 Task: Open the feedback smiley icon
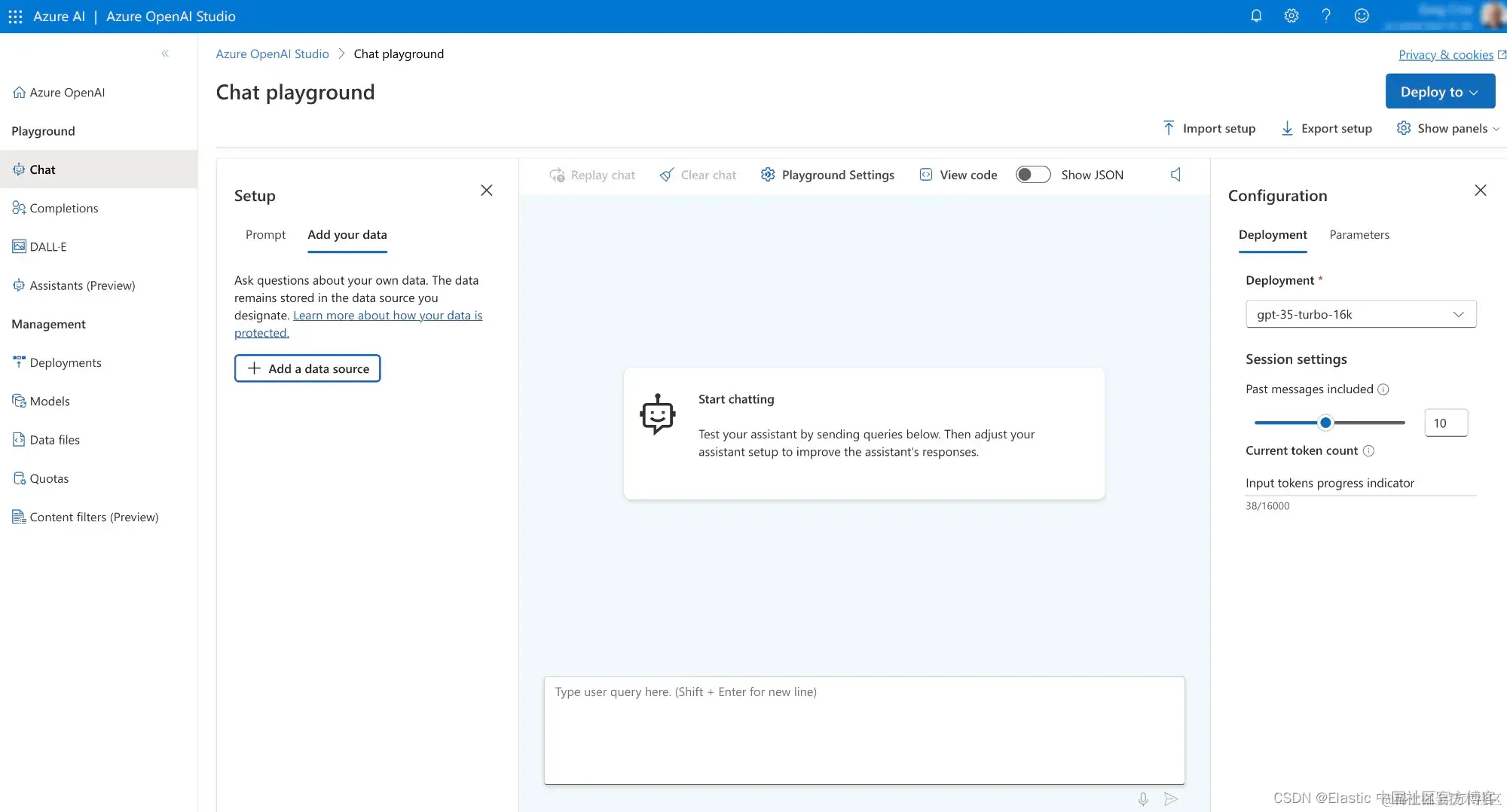point(1362,16)
